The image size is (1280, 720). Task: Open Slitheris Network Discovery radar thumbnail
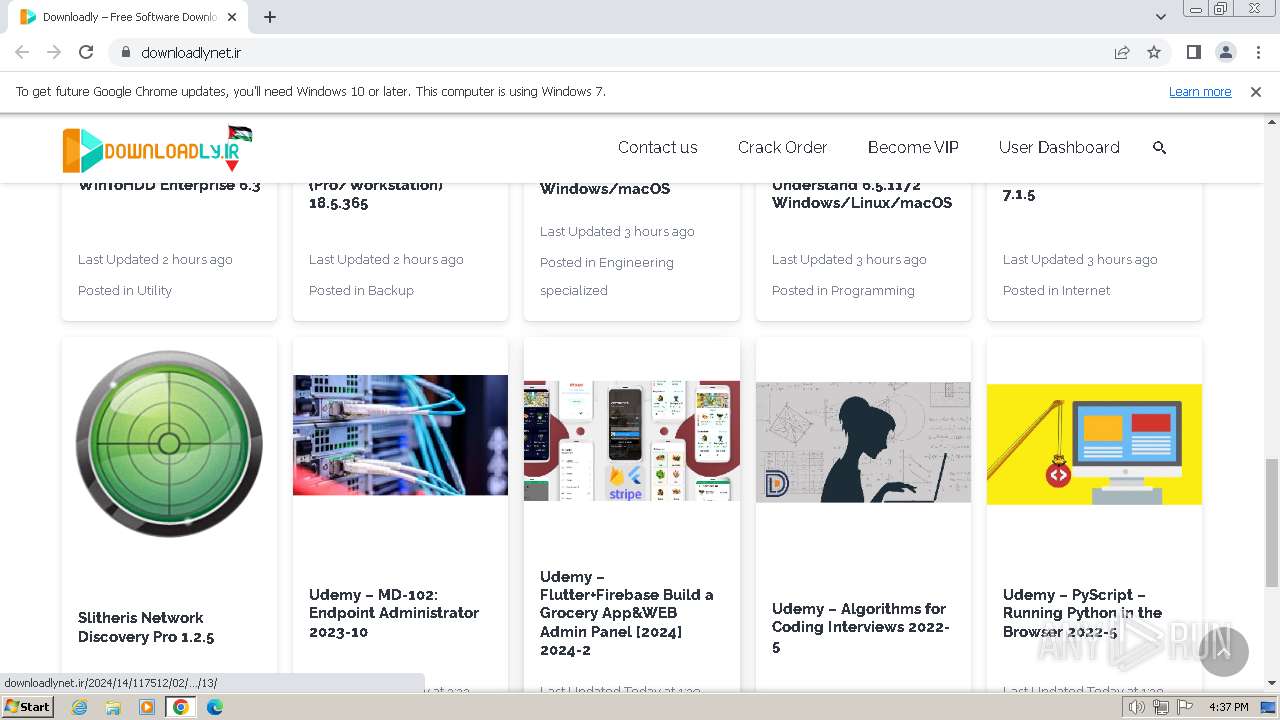tap(169, 443)
